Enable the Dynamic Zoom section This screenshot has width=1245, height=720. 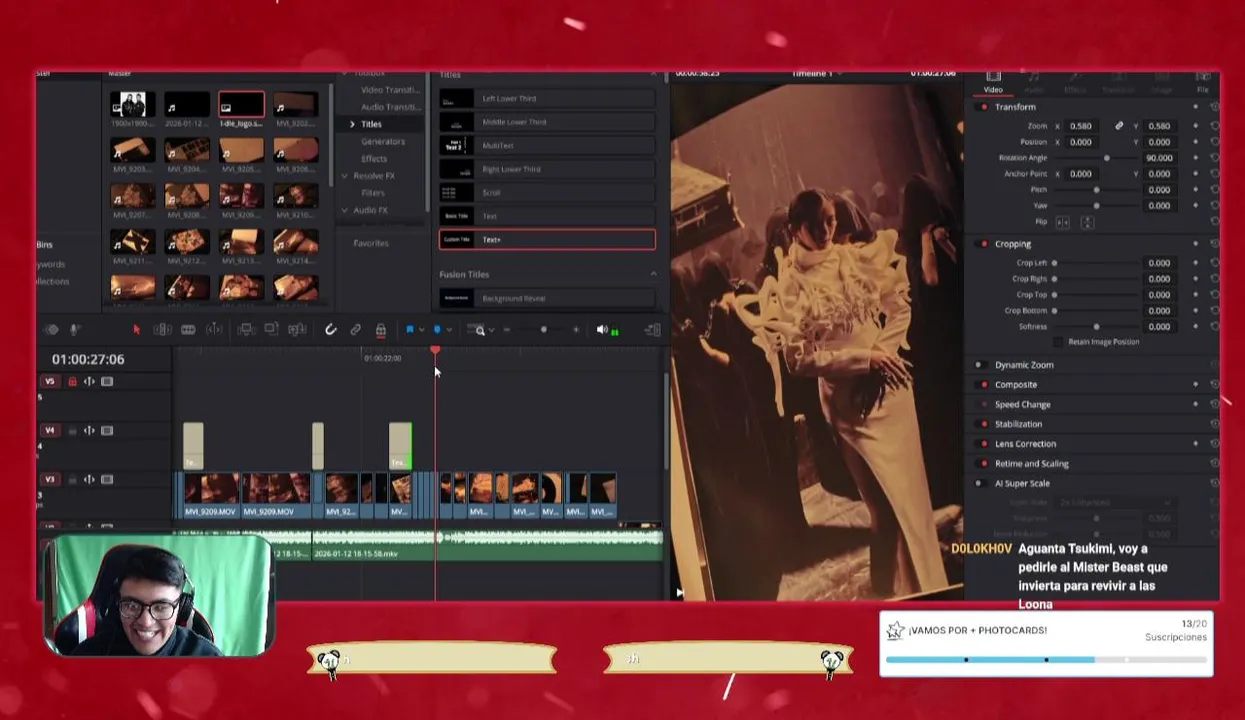[979, 365]
